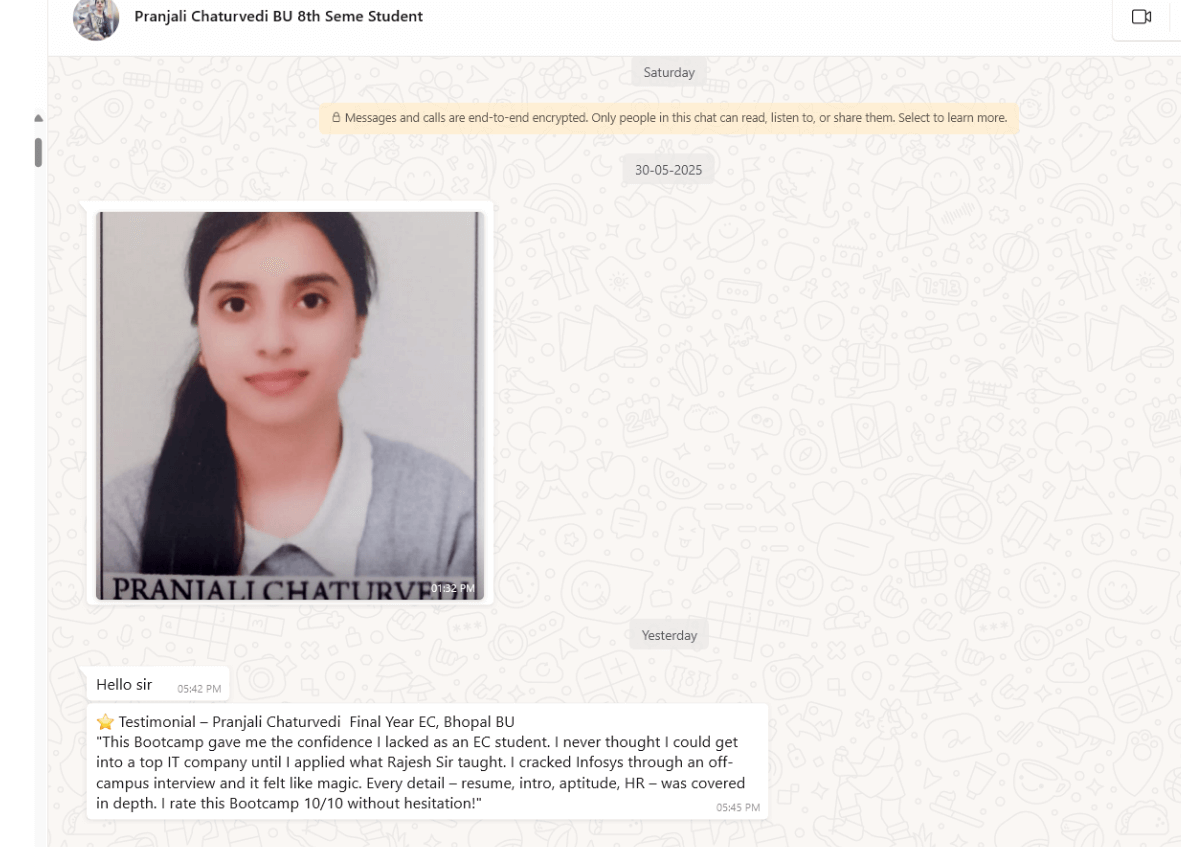Screen dimensions: 1181x847
Task: Click the 05:45 PM message timestamp
Action: click(x=737, y=807)
